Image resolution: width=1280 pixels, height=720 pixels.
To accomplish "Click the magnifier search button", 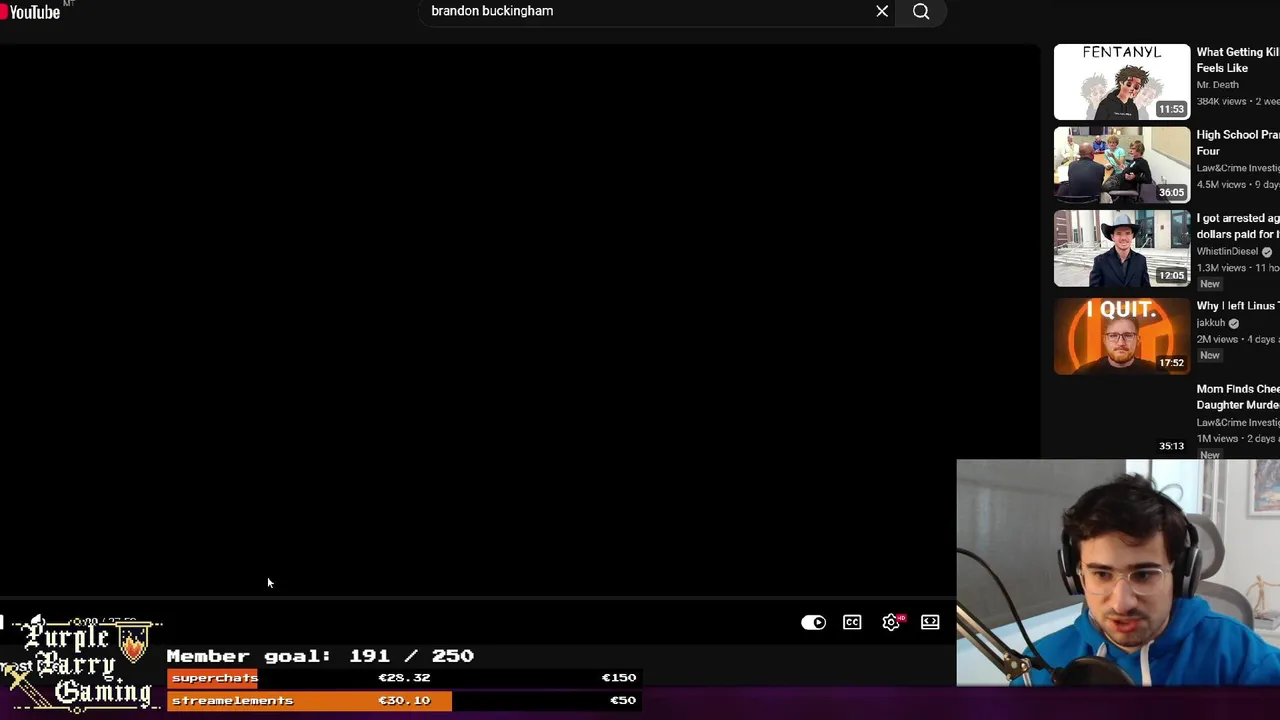I will tap(921, 11).
